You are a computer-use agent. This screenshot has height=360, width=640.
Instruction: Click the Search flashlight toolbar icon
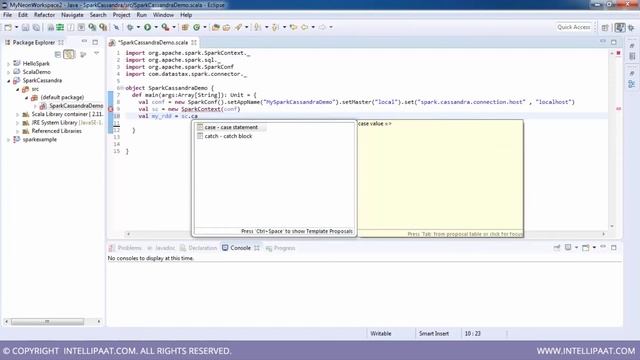click(238, 27)
